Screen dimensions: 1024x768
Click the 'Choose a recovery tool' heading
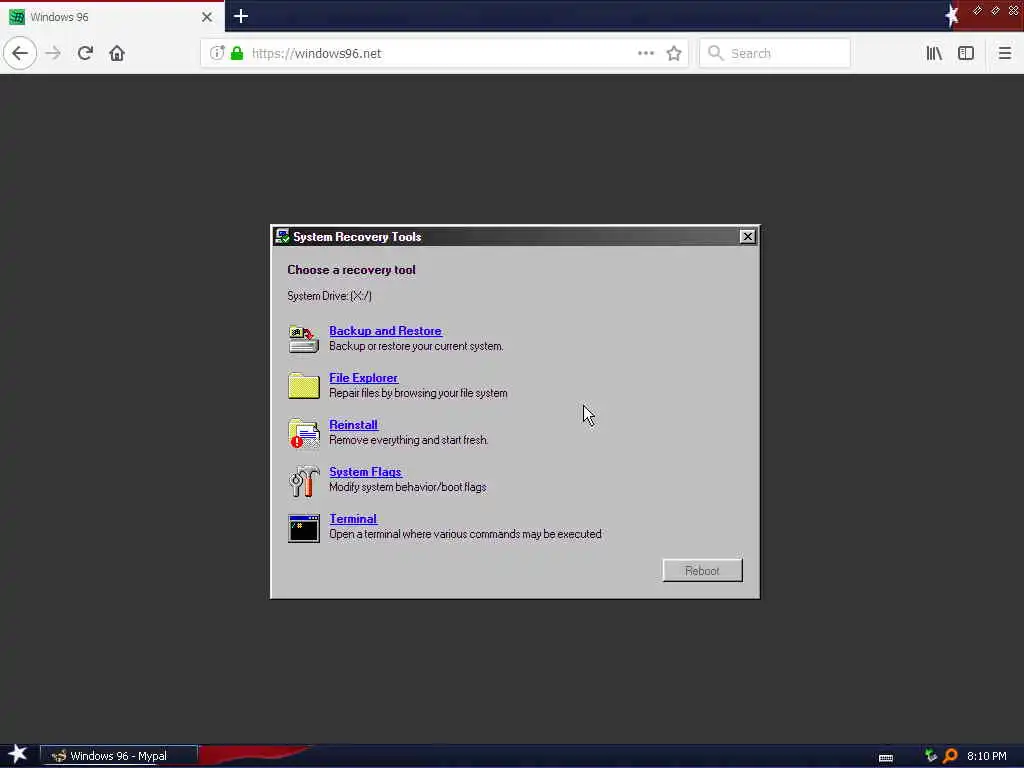pos(351,270)
